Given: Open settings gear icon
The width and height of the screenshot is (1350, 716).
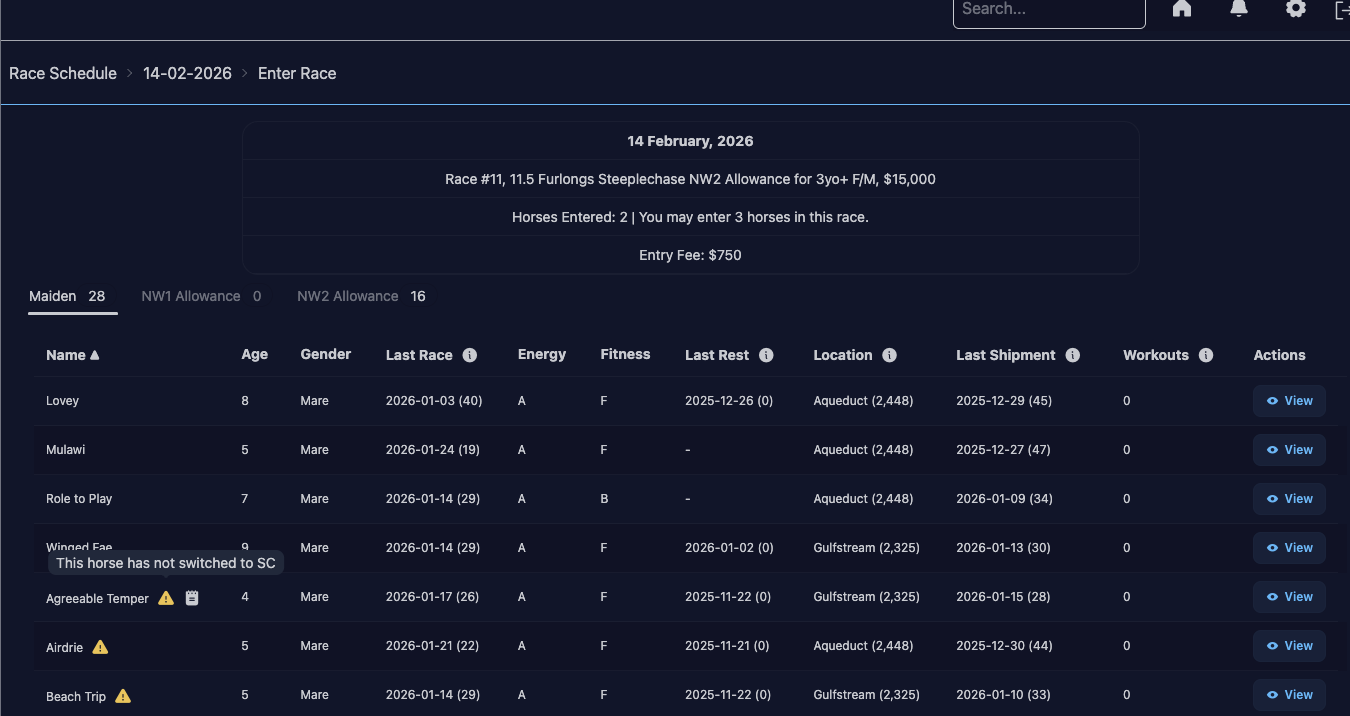Looking at the screenshot, I should click(1296, 9).
